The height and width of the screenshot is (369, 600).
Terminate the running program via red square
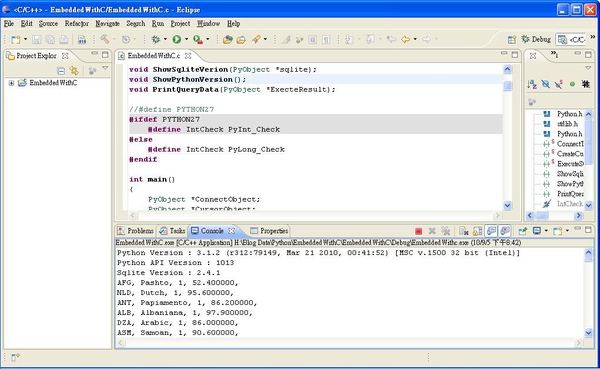tap(419, 231)
